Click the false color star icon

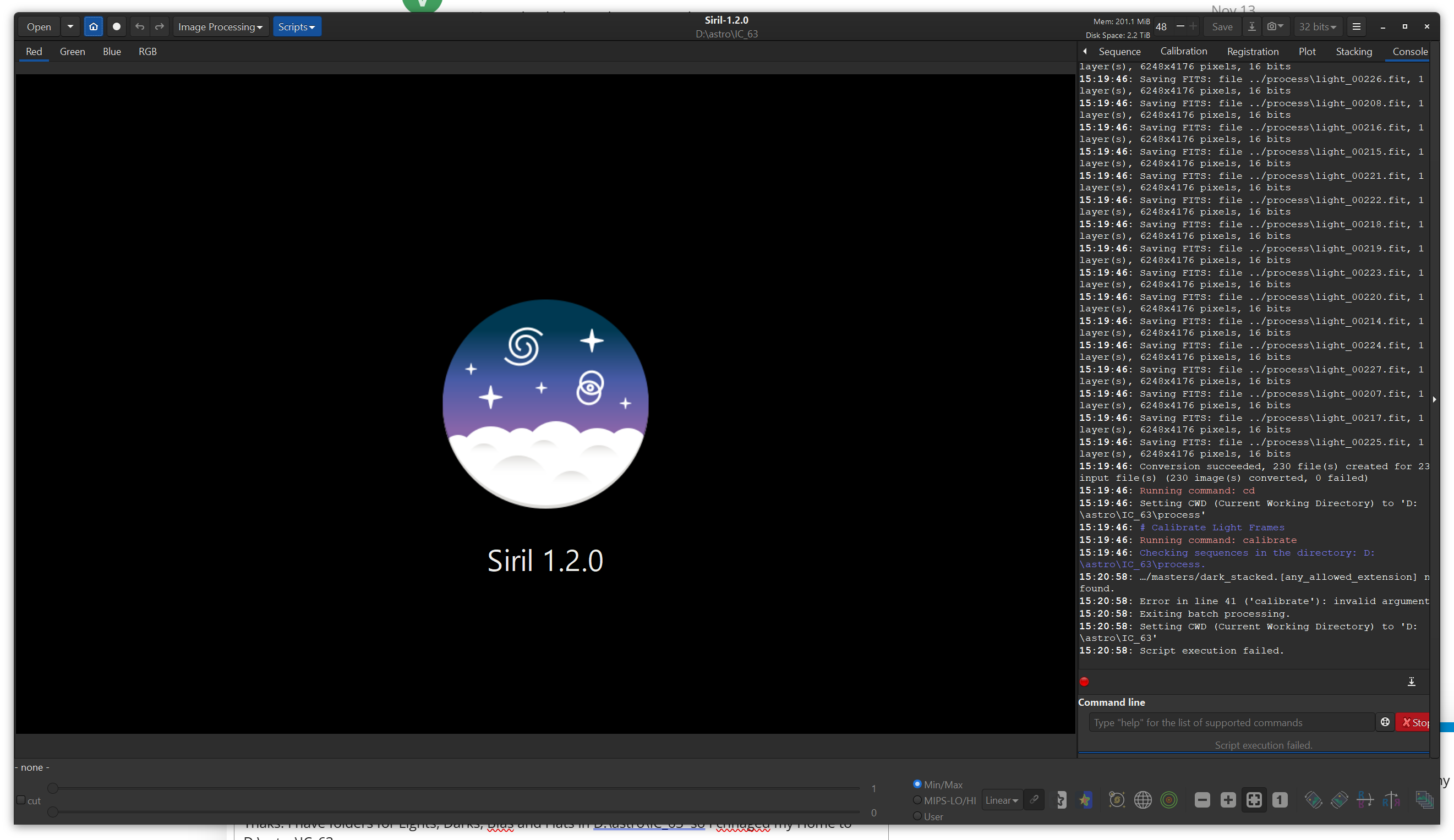click(1085, 800)
